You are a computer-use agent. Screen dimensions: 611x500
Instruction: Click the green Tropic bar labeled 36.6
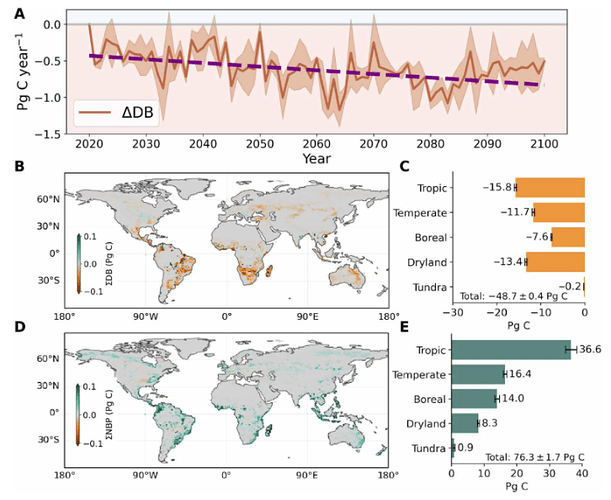click(x=510, y=348)
